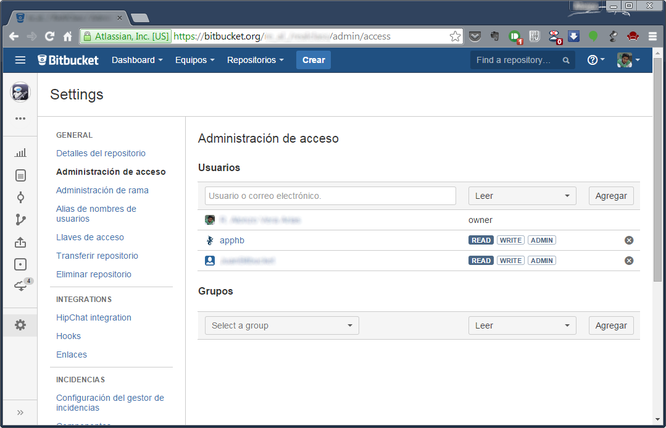
Task: Open the Chrome menu icon
Action: 653,37
